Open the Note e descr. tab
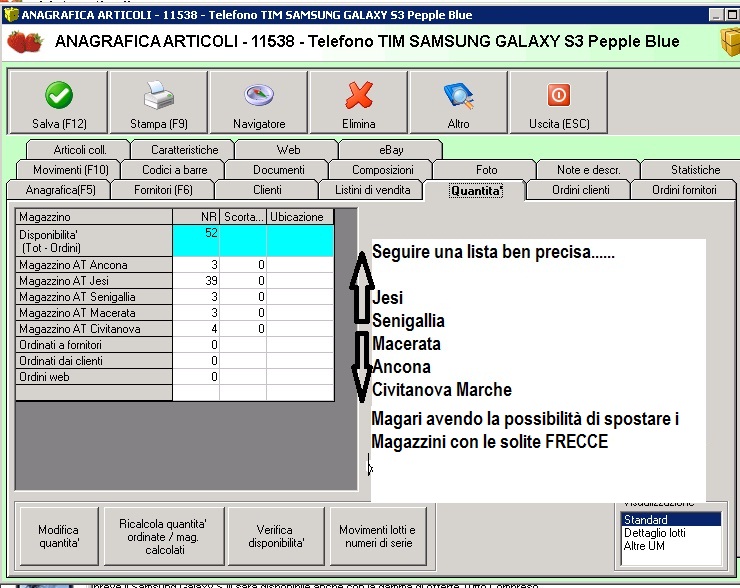The height and width of the screenshot is (588, 740). pyautogui.click(x=589, y=169)
